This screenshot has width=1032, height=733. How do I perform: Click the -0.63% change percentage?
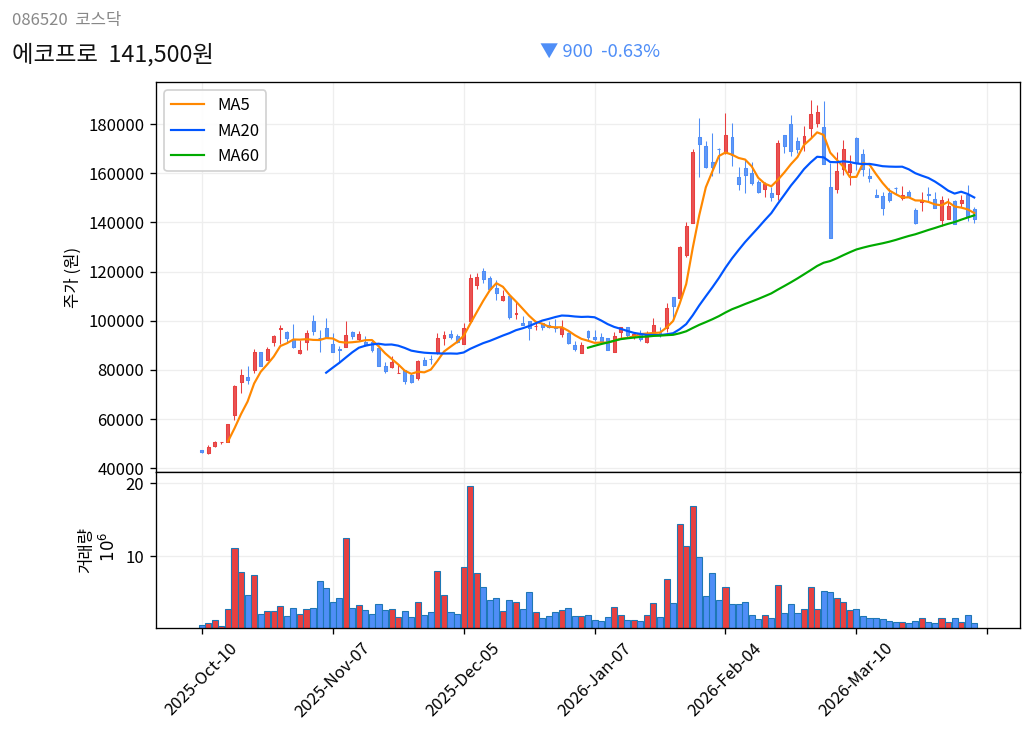pyautogui.click(x=630, y=51)
